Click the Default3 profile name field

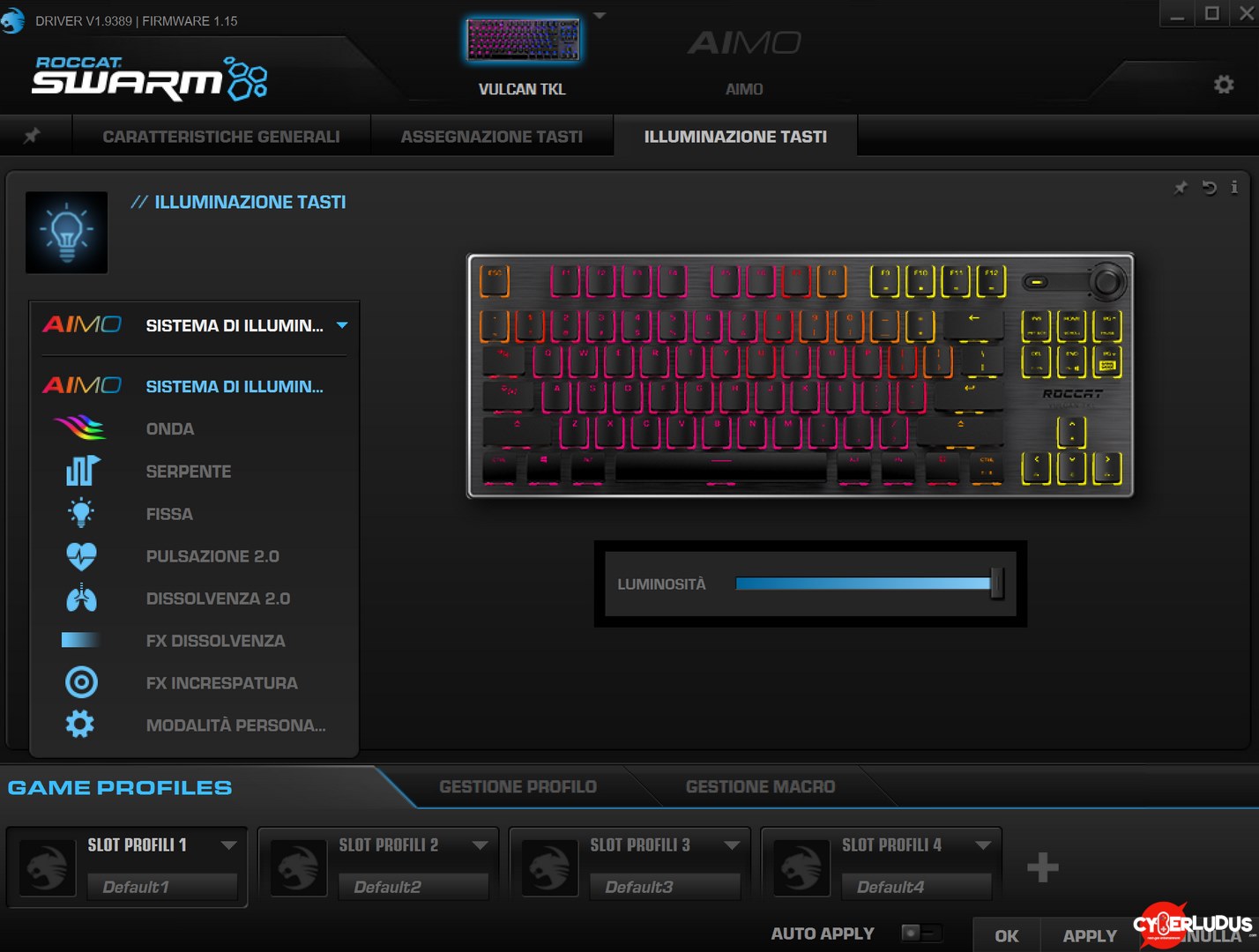coord(665,887)
